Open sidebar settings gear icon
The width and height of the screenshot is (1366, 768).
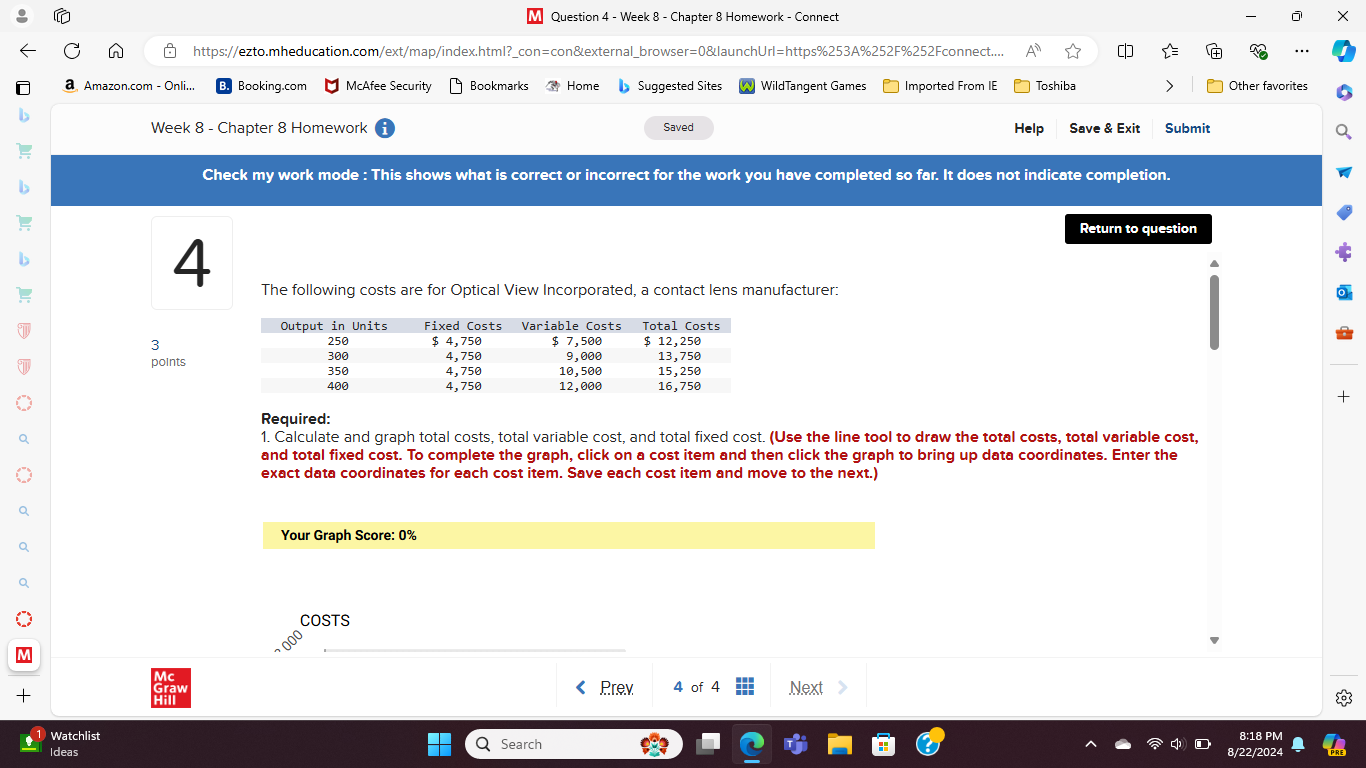click(1344, 697)
